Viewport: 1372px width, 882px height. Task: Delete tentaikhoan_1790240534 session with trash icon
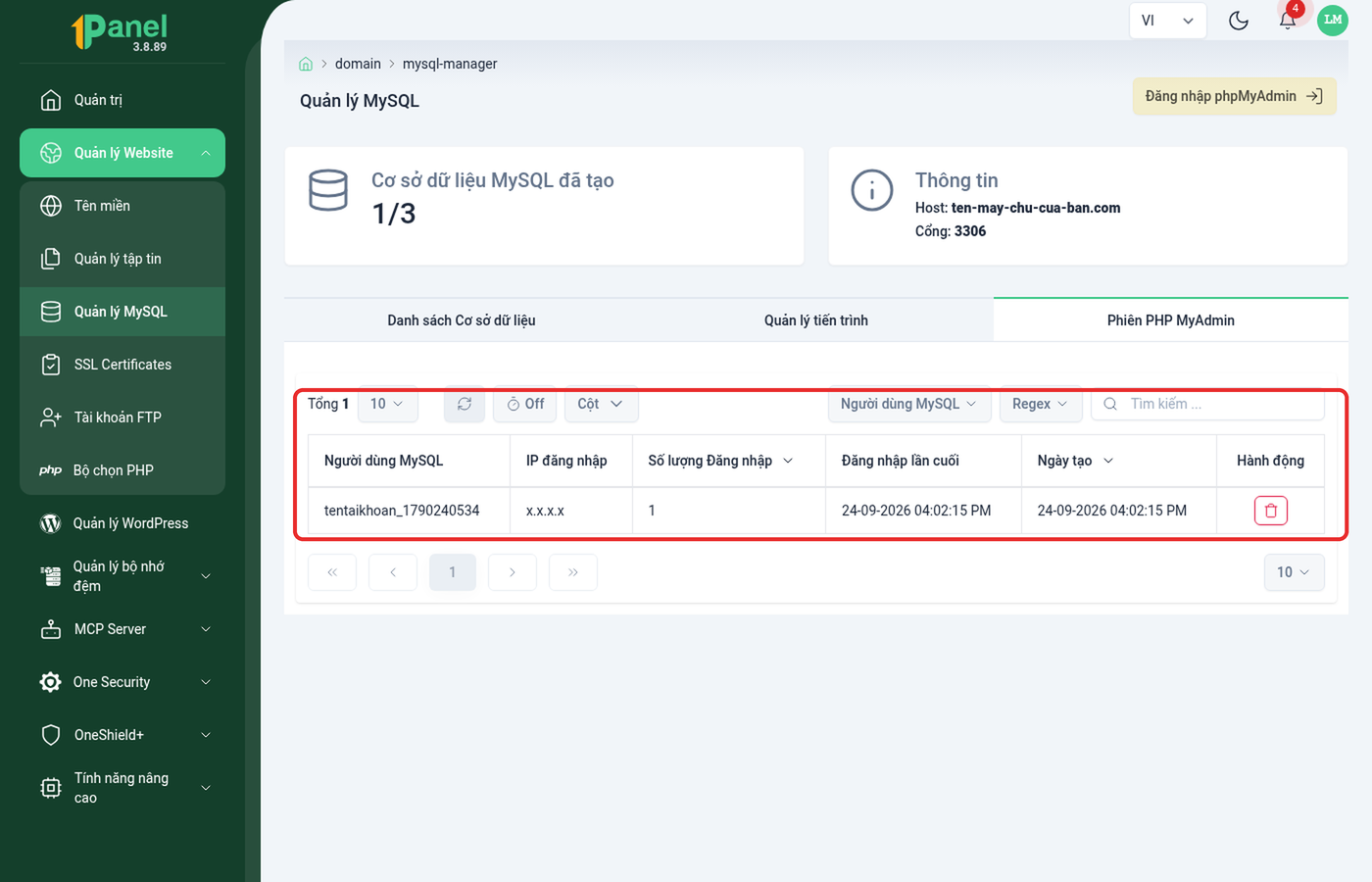(1271, 511)
